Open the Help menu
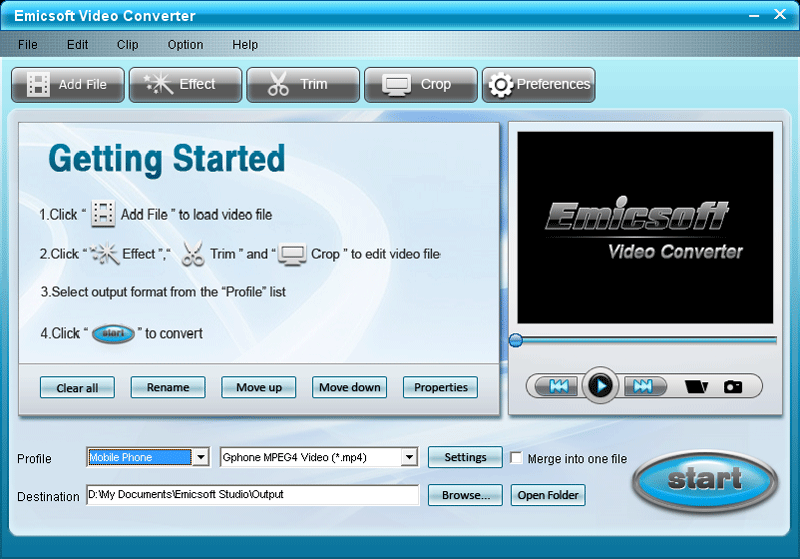800x559 pixels. coord(245,45)
